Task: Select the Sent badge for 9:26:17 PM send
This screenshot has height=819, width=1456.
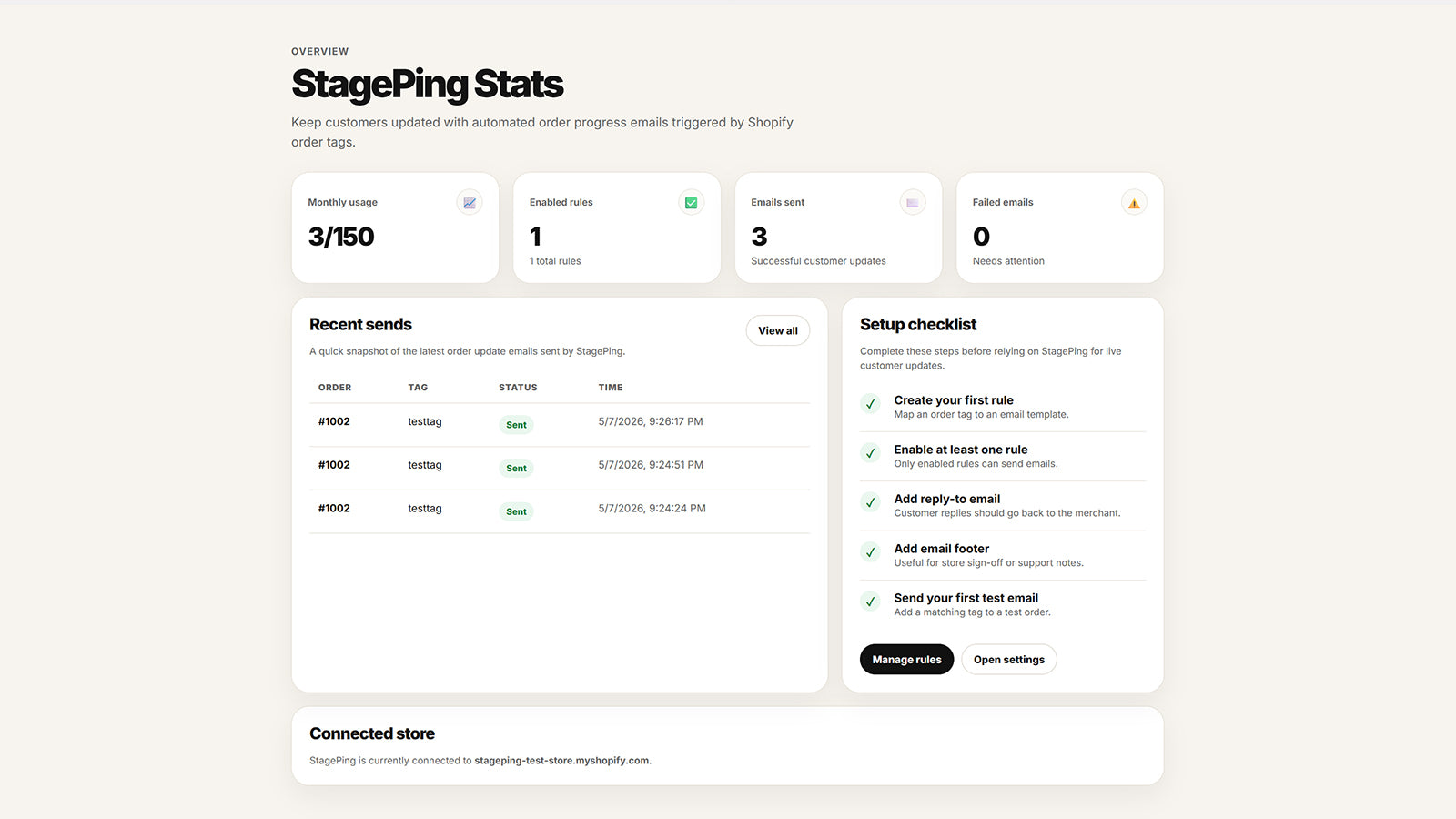Action: click(516, 425)
